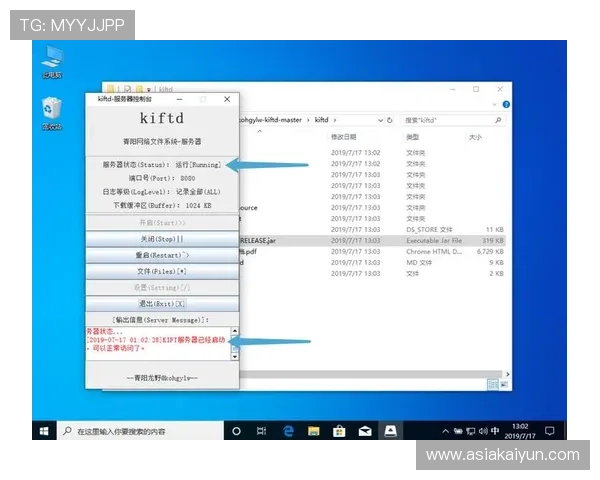The height and width of the screenshot is (480, 600).
Task: Stop the kiftd server with 关闭(Stop)
Action: pos(161,239)
